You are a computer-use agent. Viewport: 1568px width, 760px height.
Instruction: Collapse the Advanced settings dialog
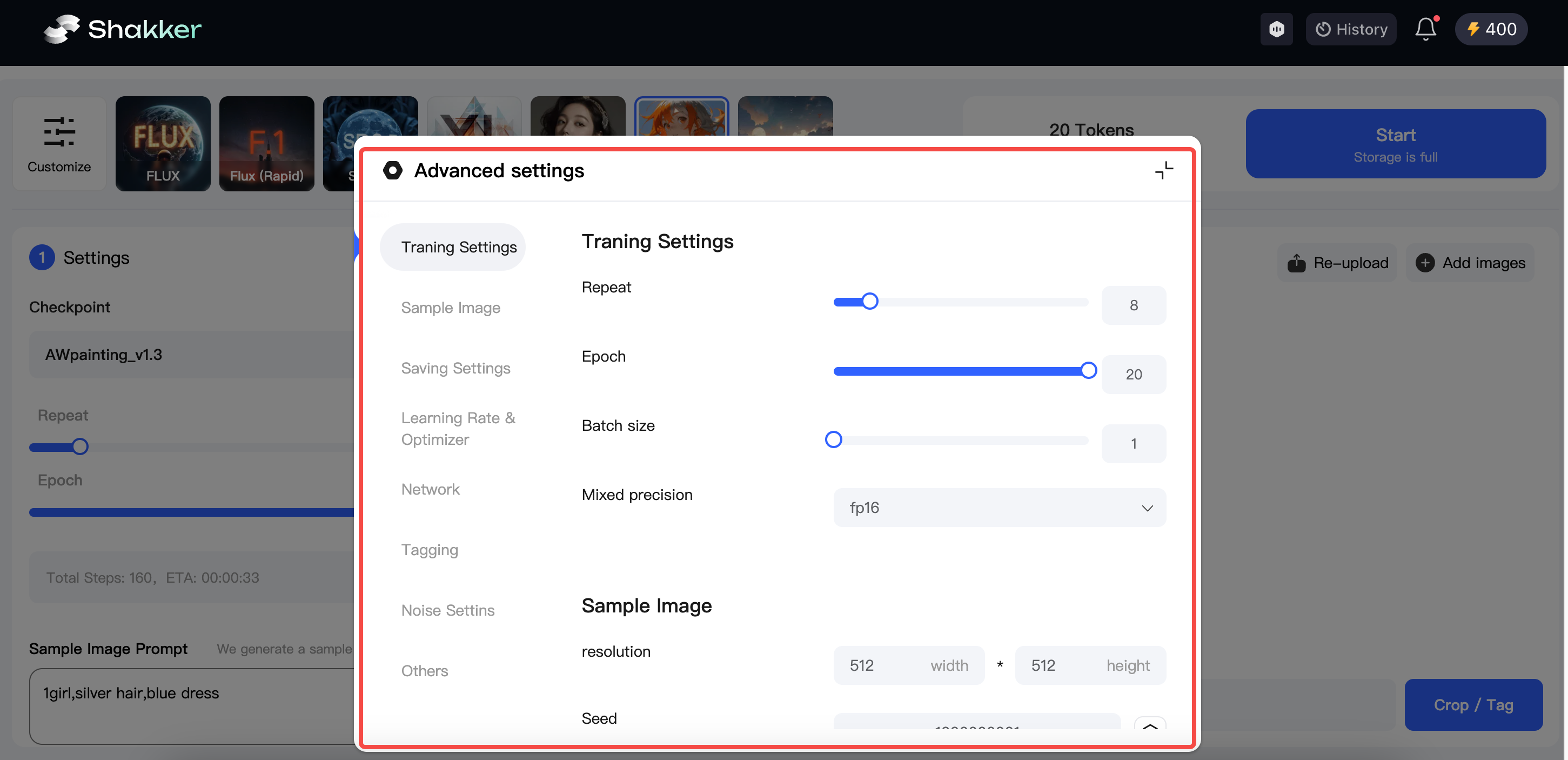pyautogui.click(x=1163, y=170)
